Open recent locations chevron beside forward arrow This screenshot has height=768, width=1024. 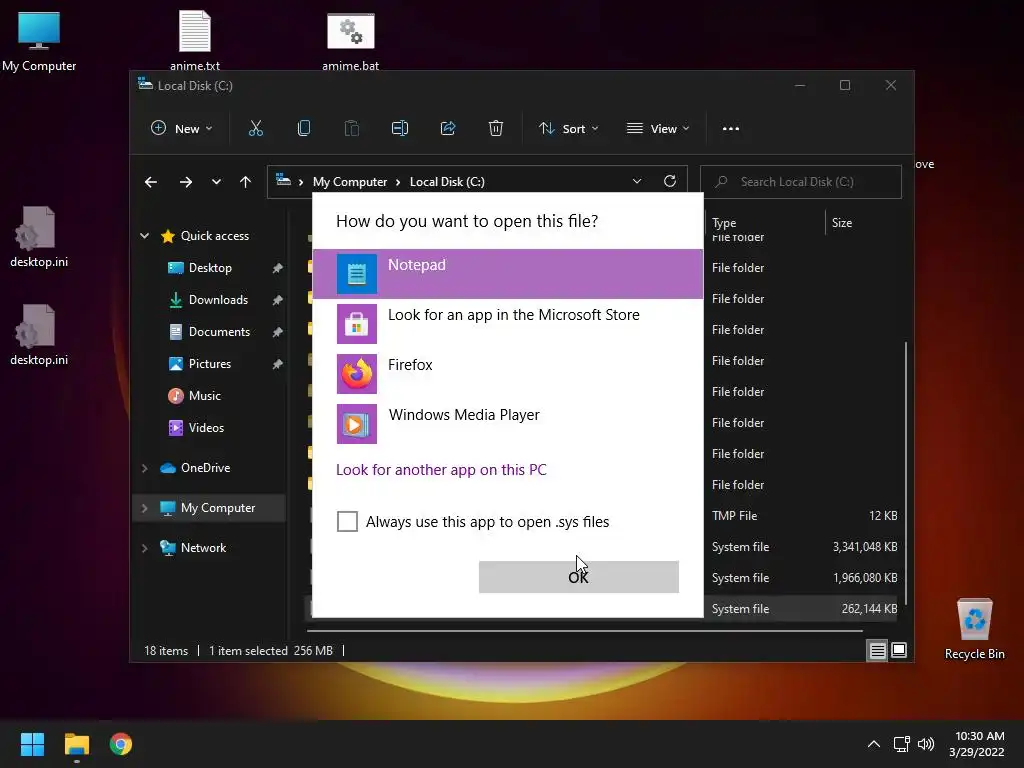coord(216,182)
